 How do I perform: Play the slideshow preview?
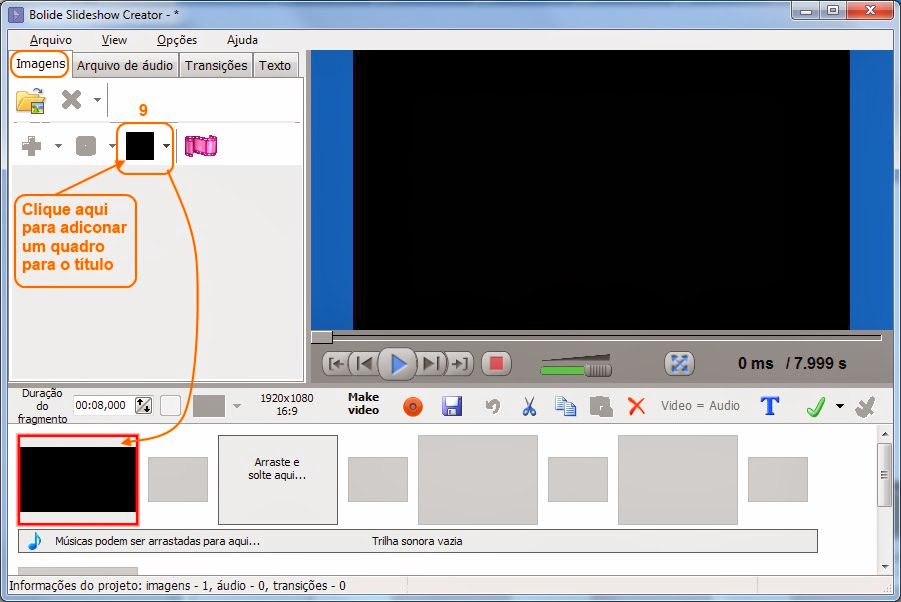click(x=398, y=364)
